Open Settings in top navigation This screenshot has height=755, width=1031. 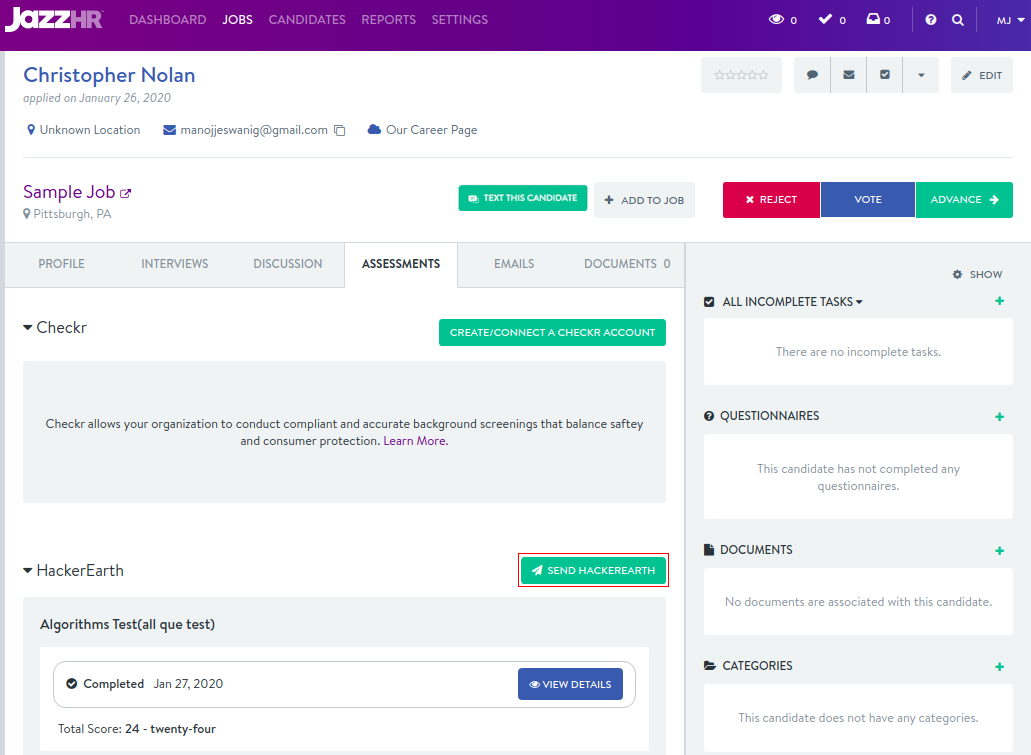460,20
